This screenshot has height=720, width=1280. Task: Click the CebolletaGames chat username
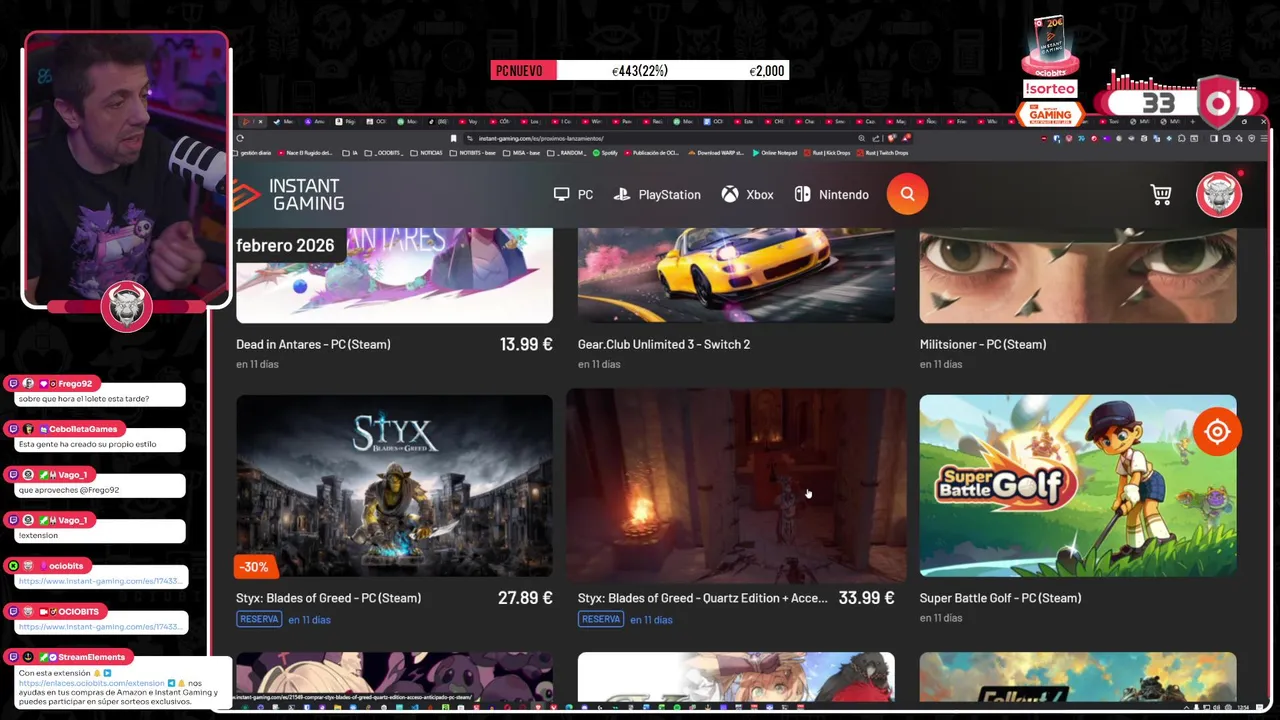[x=82, y=429]
